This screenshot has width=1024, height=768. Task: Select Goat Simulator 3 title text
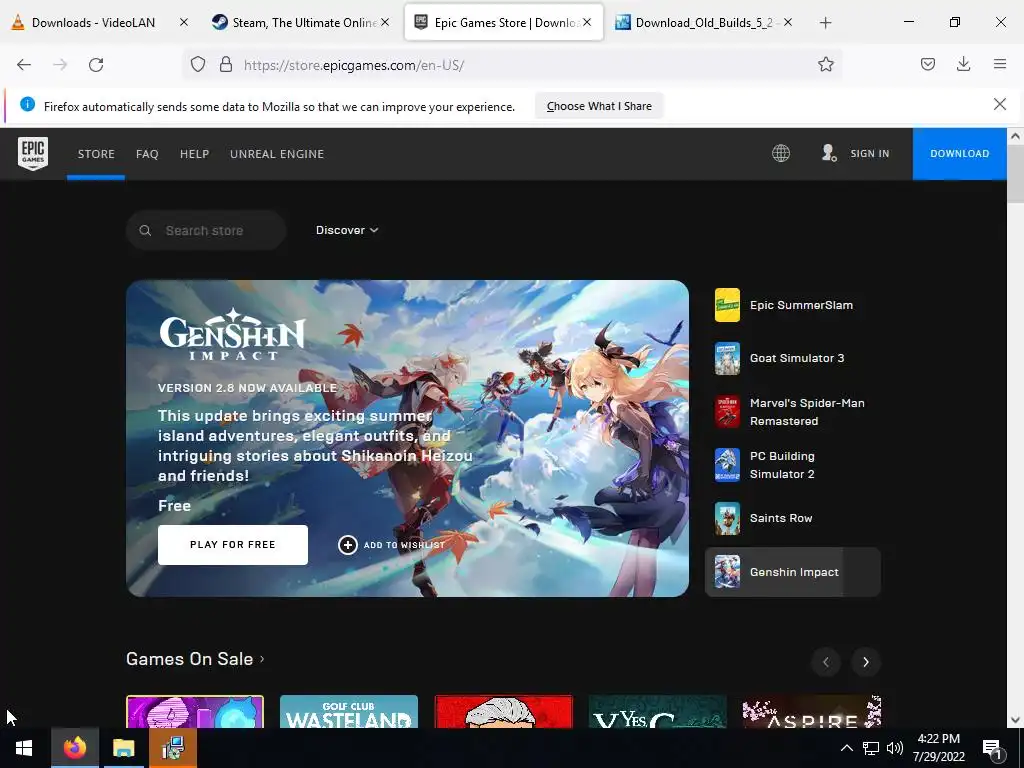click(797, 358)
